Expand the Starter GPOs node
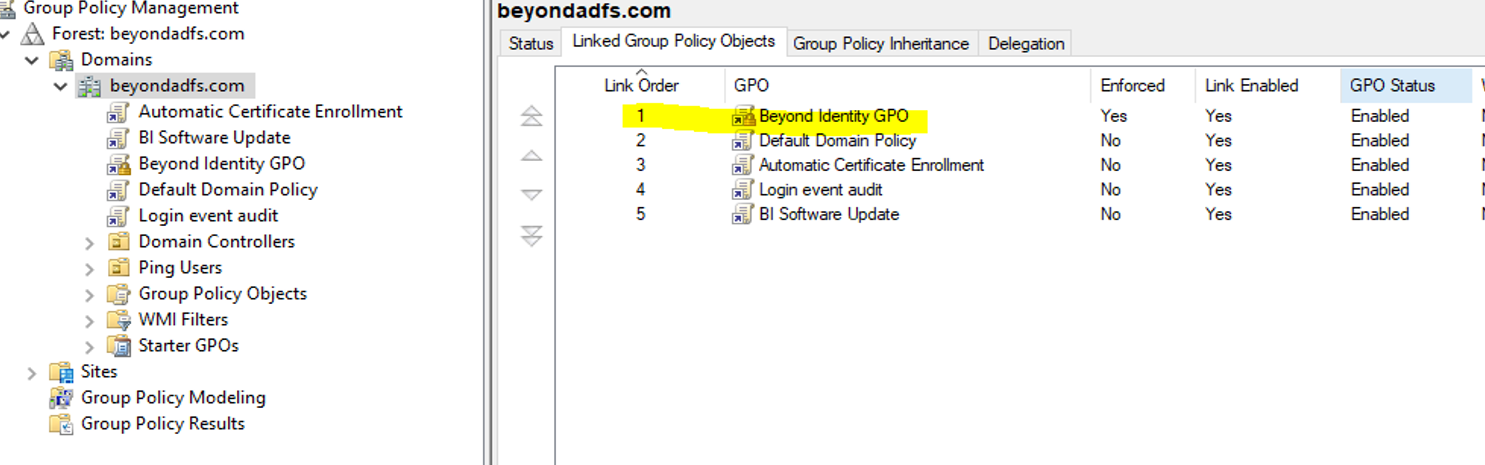This screenshot has height=465, width=1485. click(x=89, y=346)
